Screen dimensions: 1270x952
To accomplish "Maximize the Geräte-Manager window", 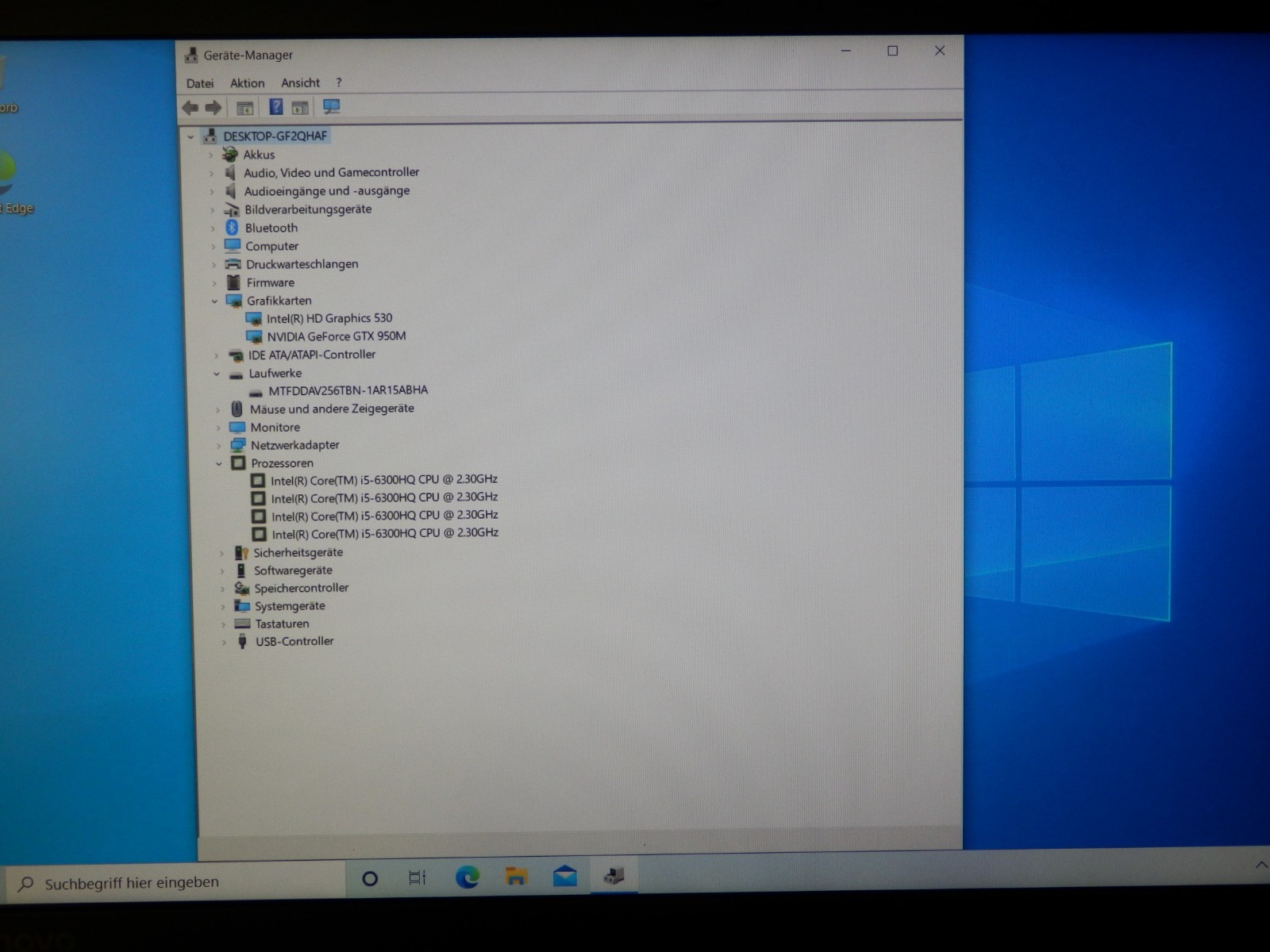I will tap(893, 51).
